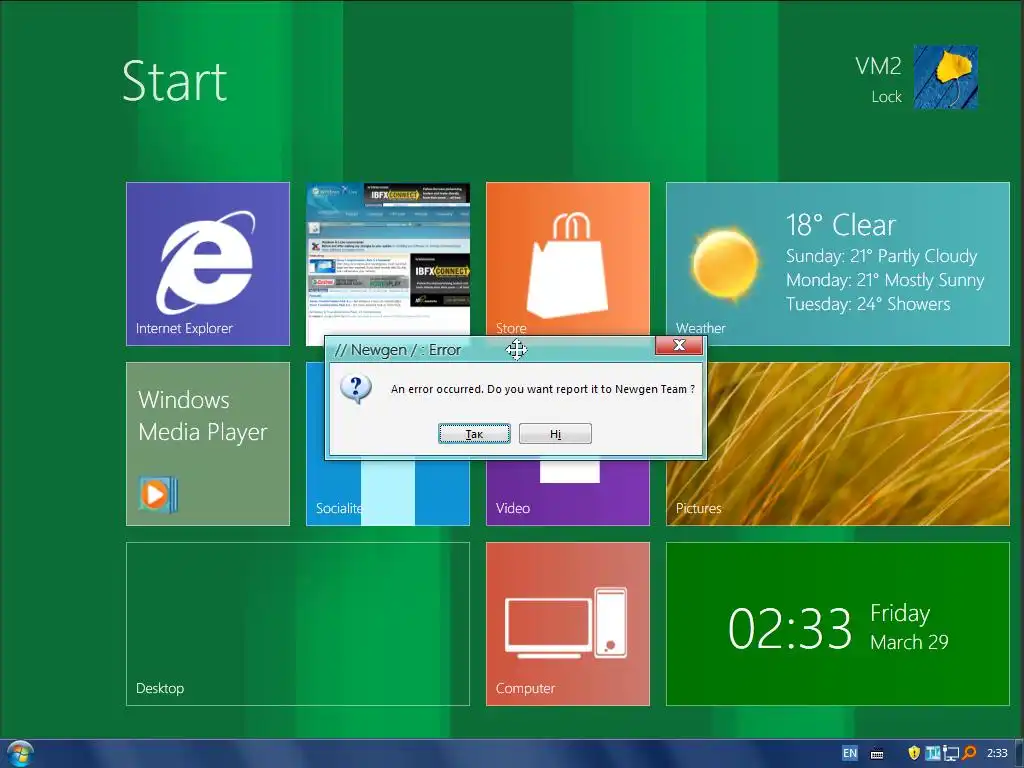This screenshot has height=768, width=1024.
Task: Click the taskbar clock showing 2:33
Action: pos(997,753)
